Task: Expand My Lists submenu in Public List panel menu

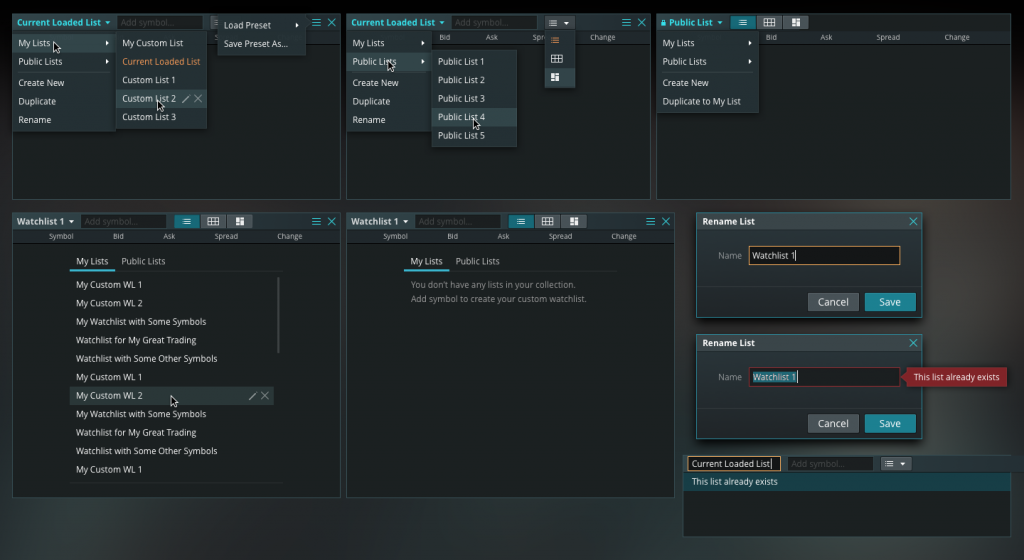Action: [707, 43]
